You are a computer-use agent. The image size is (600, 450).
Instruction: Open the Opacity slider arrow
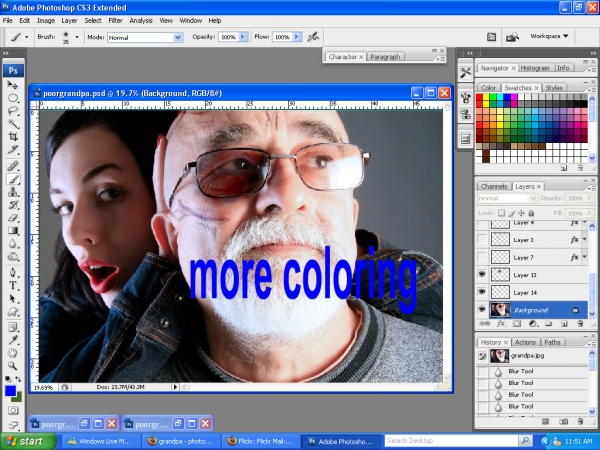243,37
